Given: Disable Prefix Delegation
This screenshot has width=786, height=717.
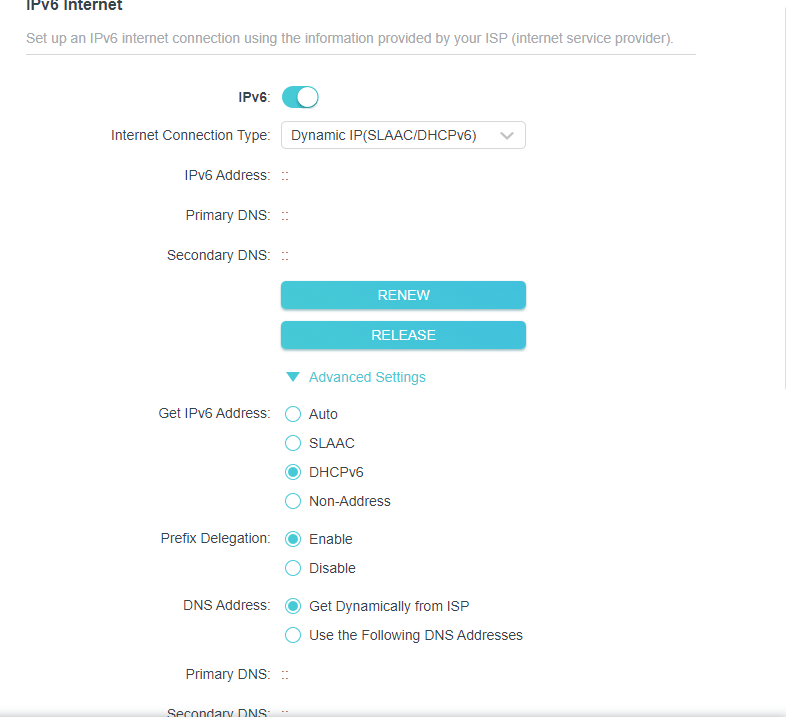Looking at the screenshot, I should [x=293, y=568].
